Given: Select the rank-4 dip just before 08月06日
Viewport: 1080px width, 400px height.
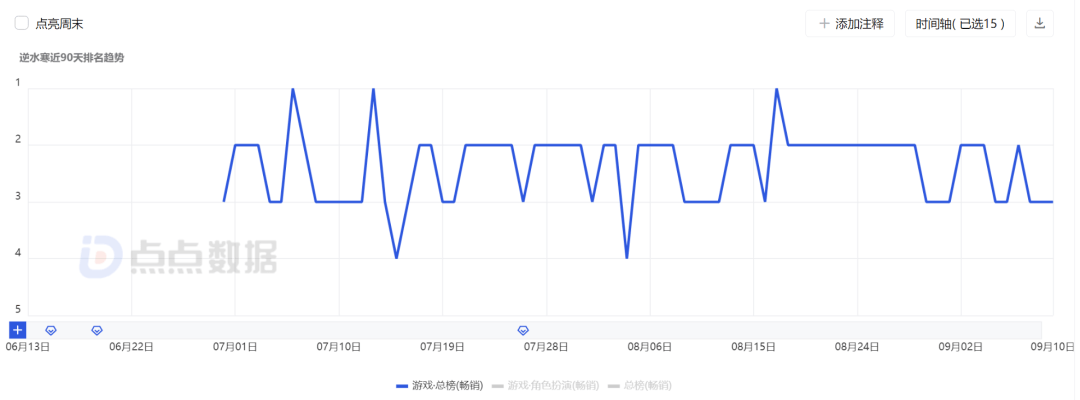Looking at the screenshot, I should 627,258.
